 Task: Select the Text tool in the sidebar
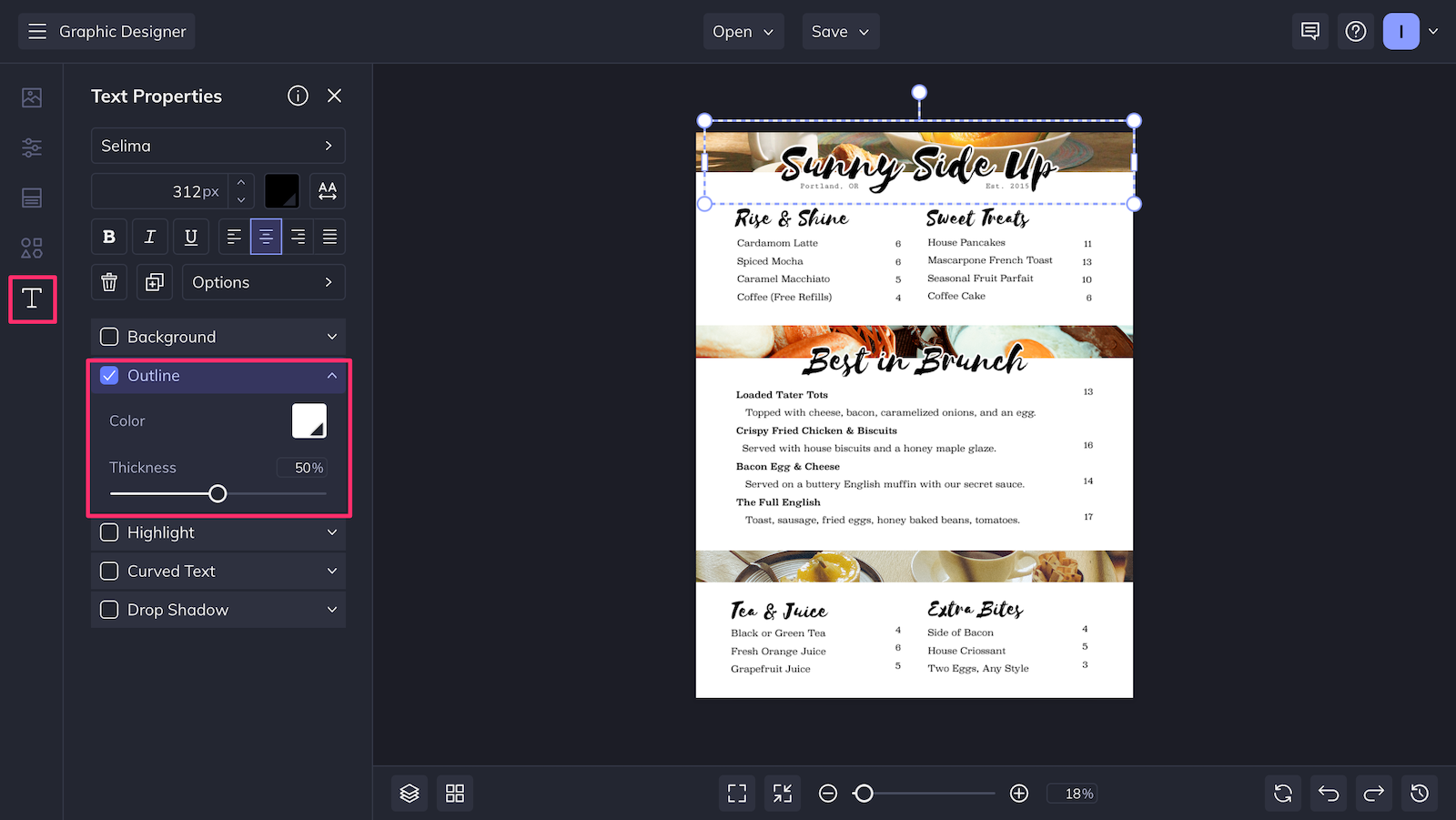tap(32, 299)
